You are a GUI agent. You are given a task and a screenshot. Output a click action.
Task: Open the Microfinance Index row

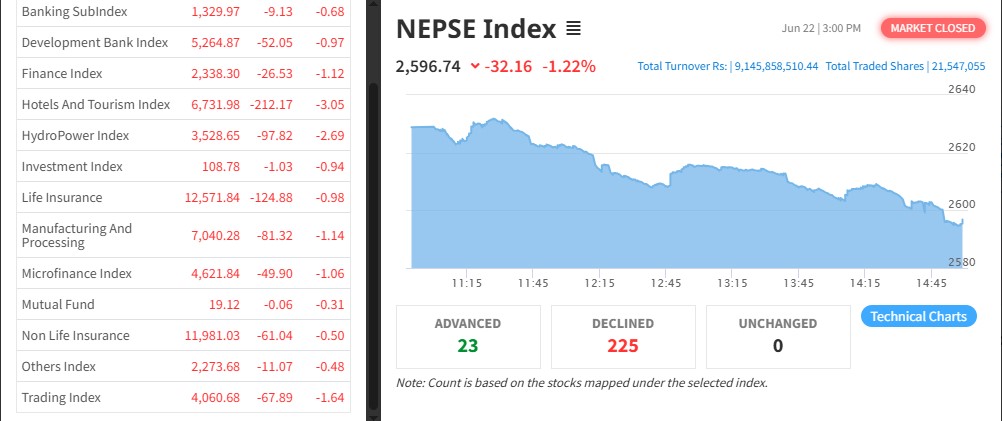tap(77, 273)
